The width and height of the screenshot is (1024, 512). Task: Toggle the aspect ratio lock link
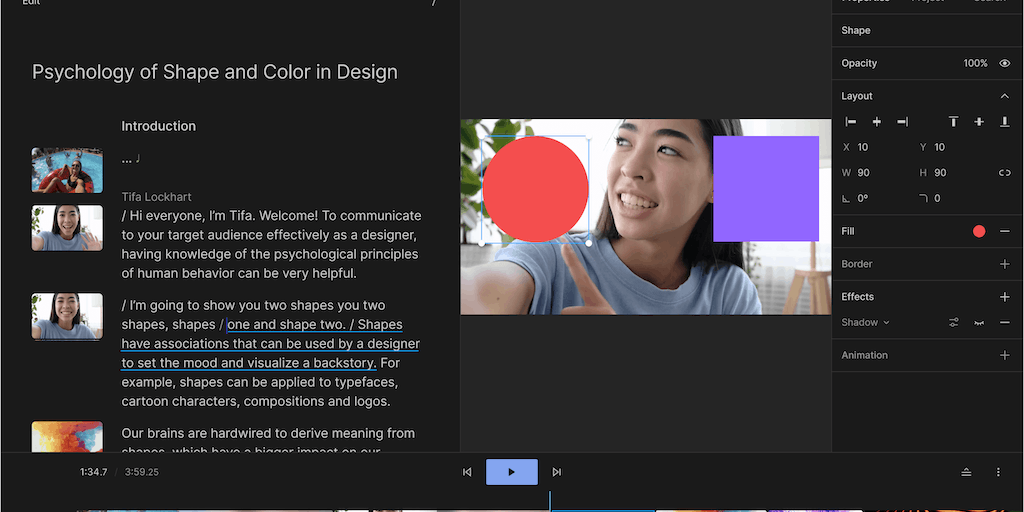(1005, 173)
